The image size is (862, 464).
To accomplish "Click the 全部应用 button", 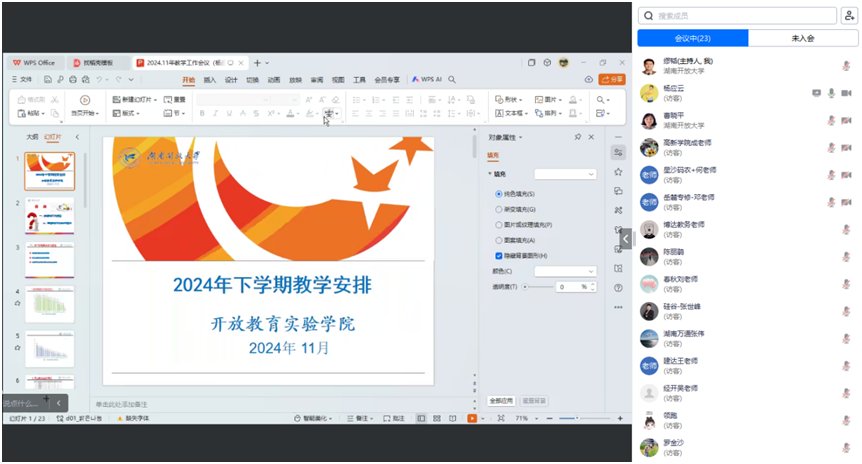I will [501, 400].
